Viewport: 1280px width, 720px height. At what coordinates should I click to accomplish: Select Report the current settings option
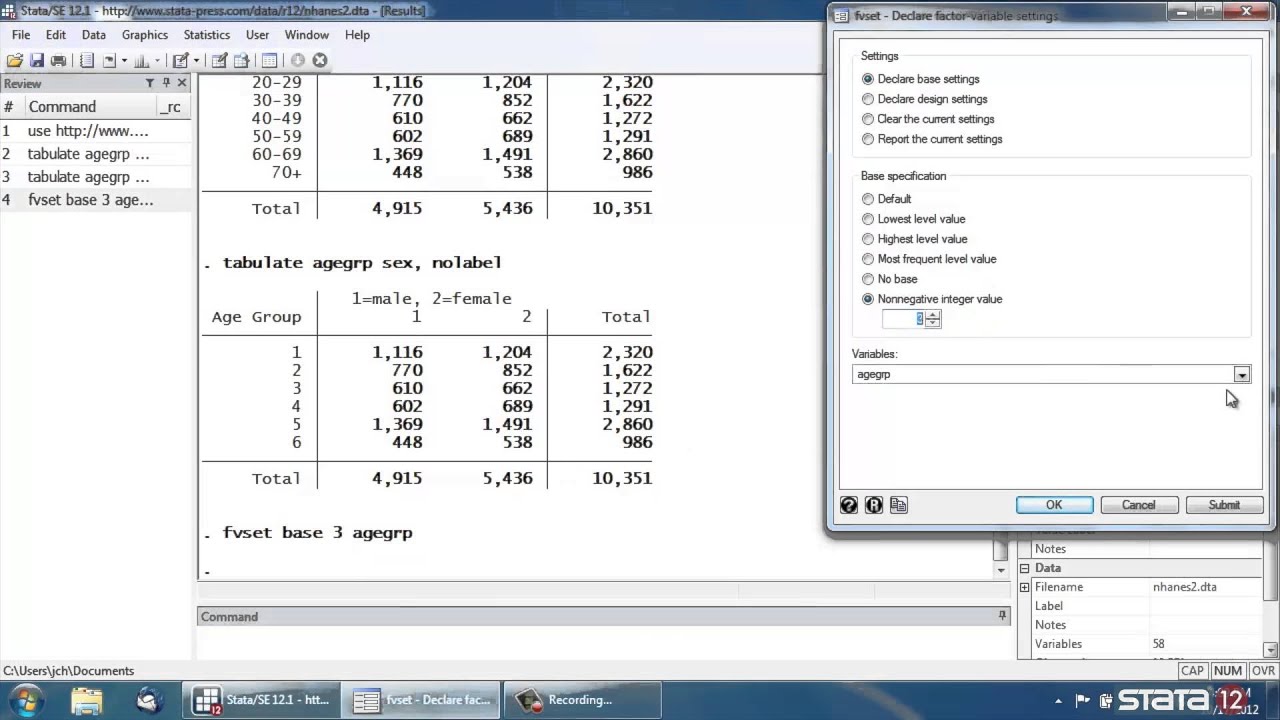868,139
